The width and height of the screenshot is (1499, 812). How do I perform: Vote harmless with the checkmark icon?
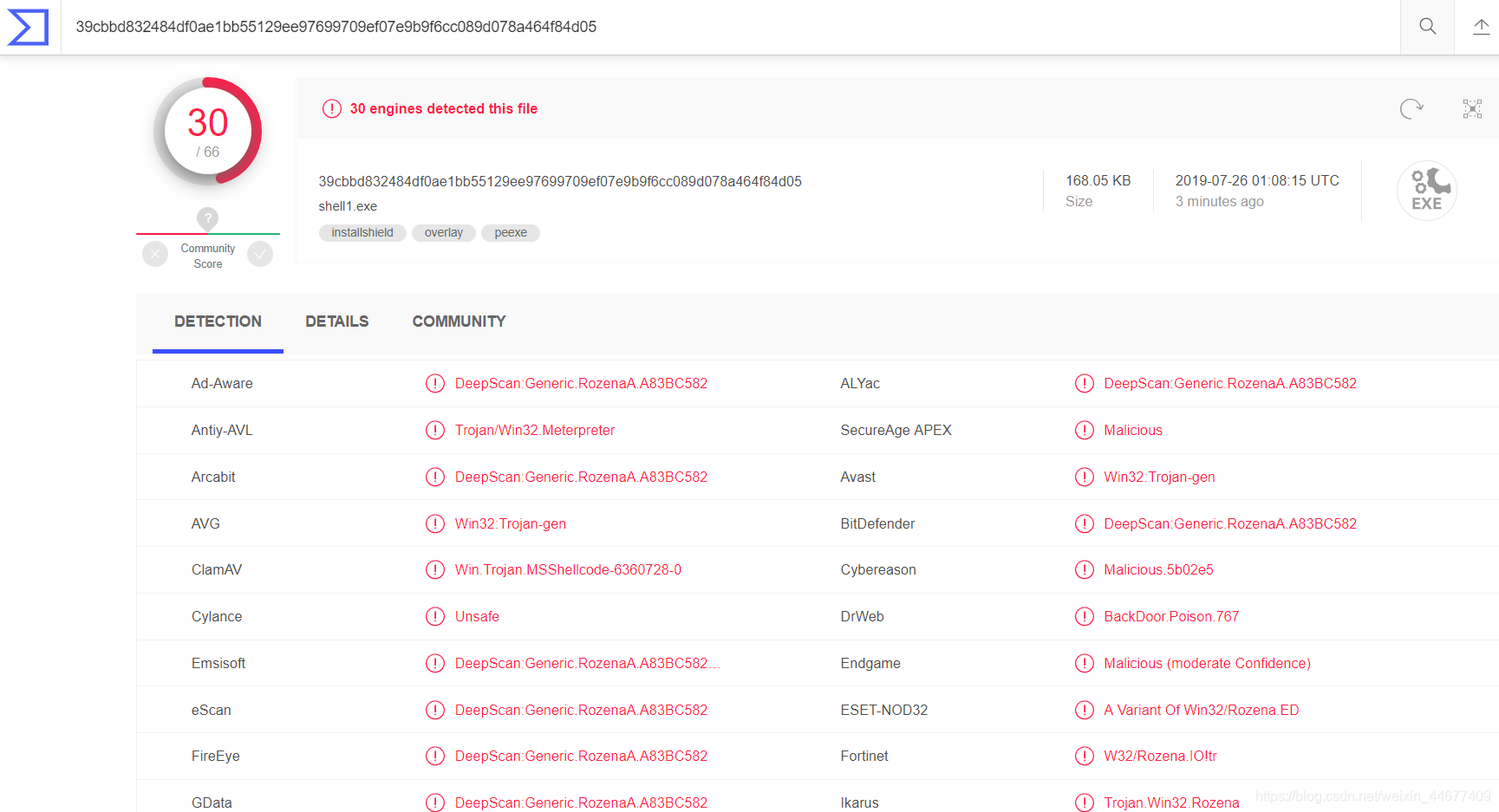[x=260, y=254]
